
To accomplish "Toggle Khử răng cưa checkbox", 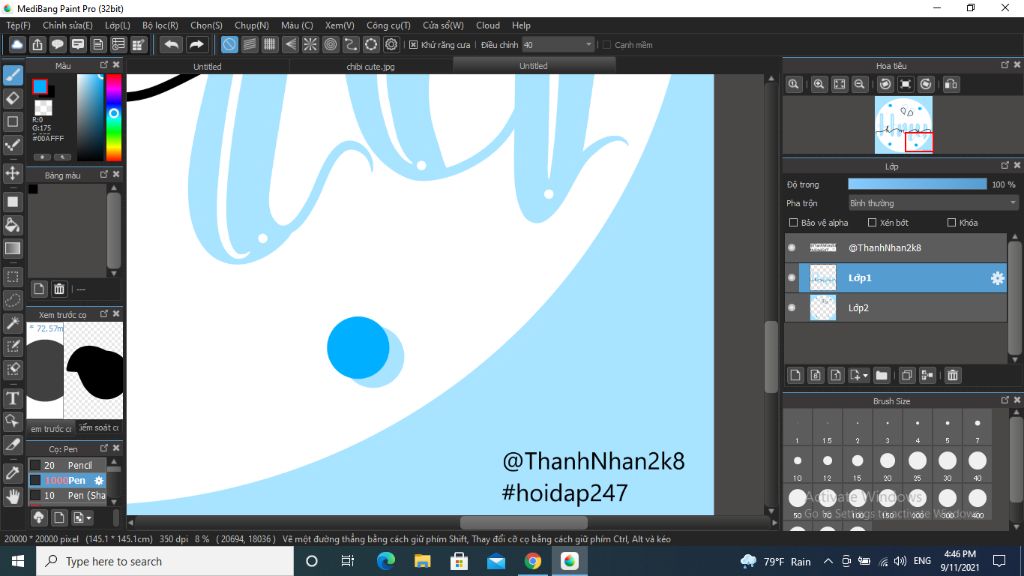I will coord(413,45).
